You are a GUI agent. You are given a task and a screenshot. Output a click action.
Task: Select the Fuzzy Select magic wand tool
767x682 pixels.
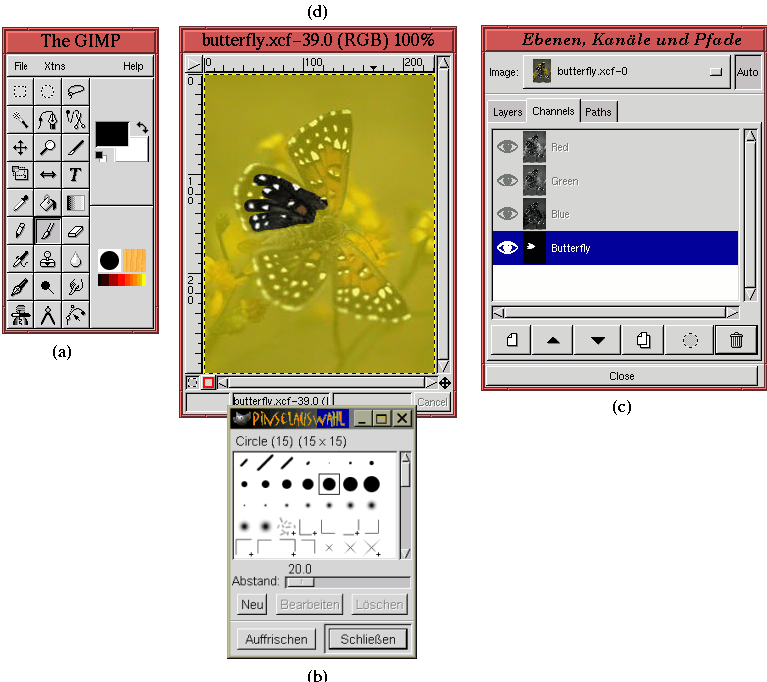click(x=19, y=120)
